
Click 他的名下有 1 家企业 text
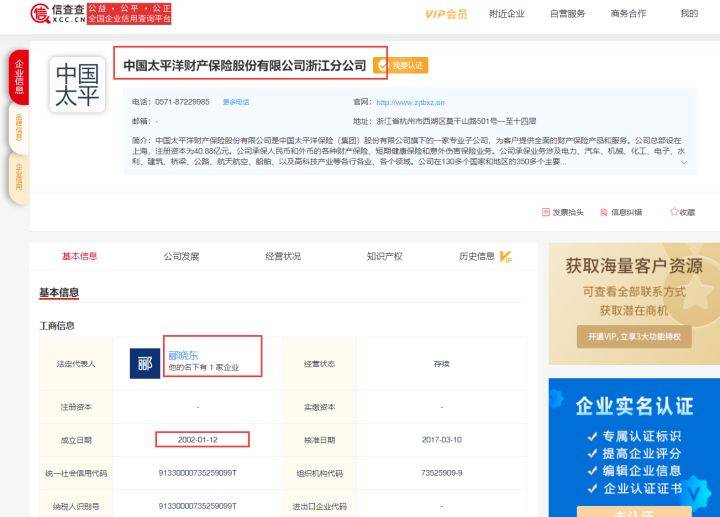(203, 367)
